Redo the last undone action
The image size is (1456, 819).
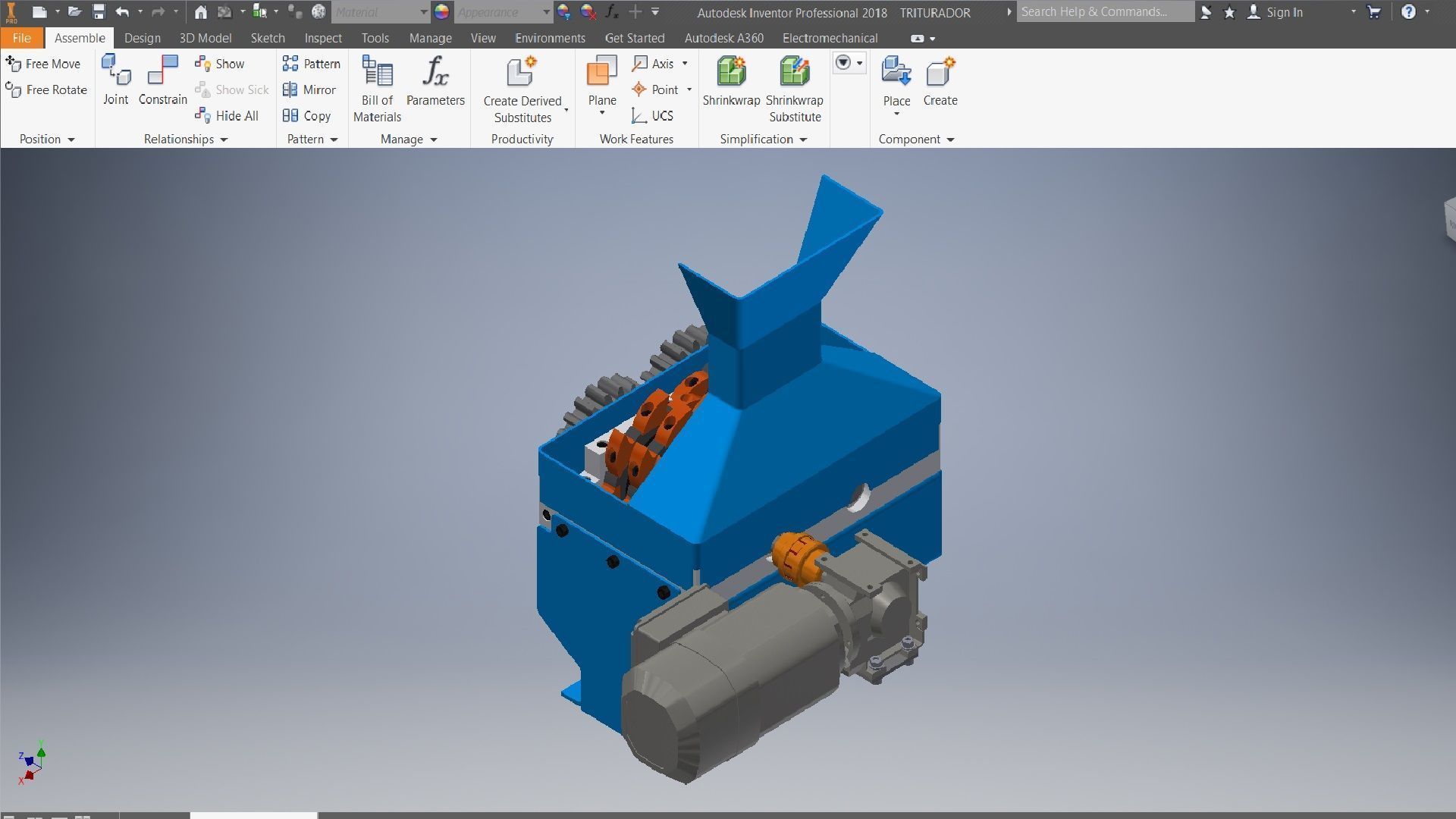158,12
